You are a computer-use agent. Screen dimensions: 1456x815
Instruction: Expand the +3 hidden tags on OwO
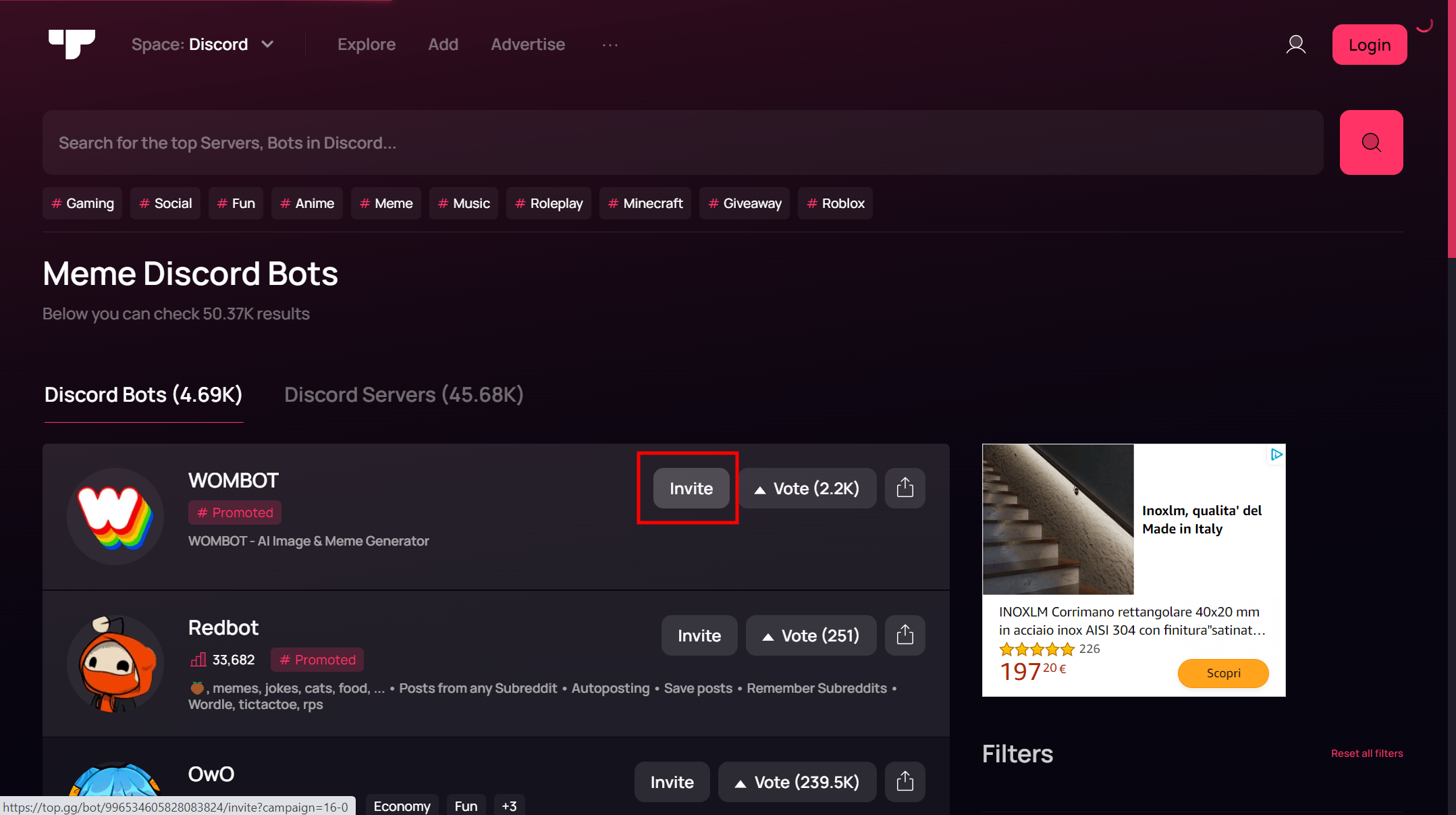pos(509,806)
